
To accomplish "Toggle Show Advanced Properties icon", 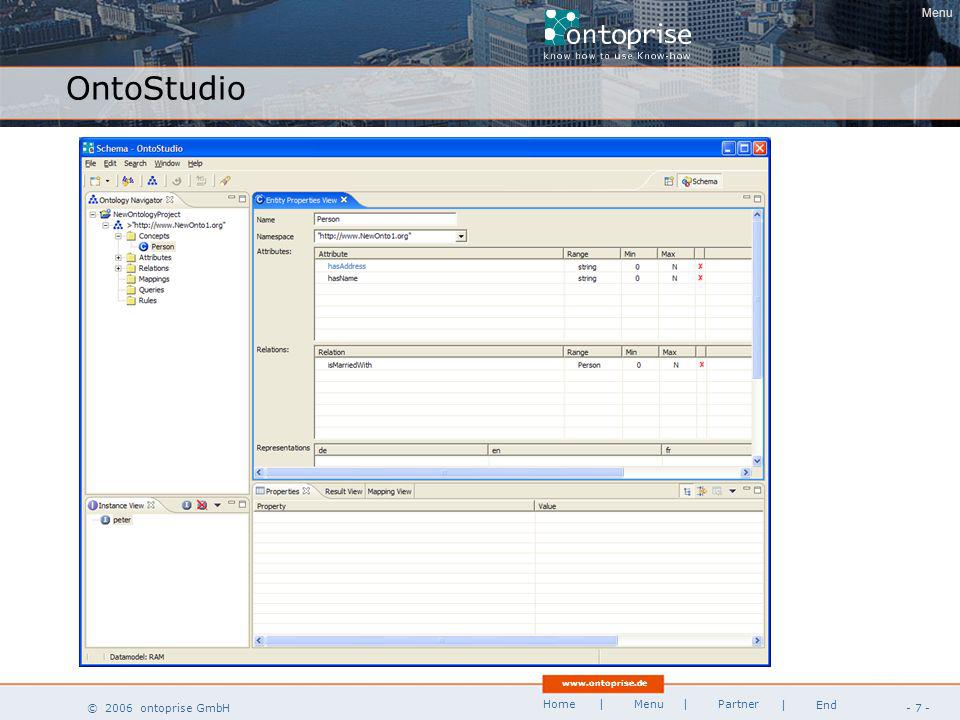I will coord(702,491).
